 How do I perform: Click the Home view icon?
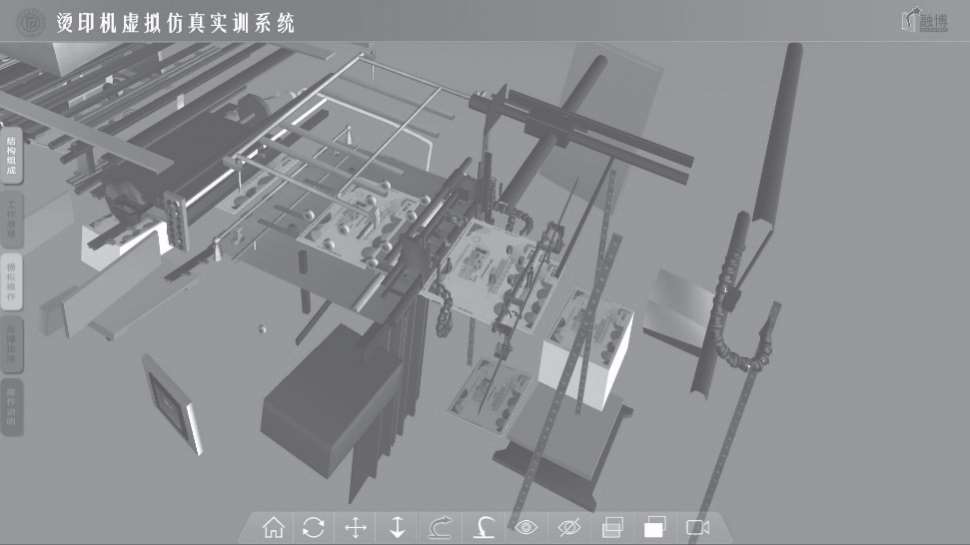tap(272, 528)
